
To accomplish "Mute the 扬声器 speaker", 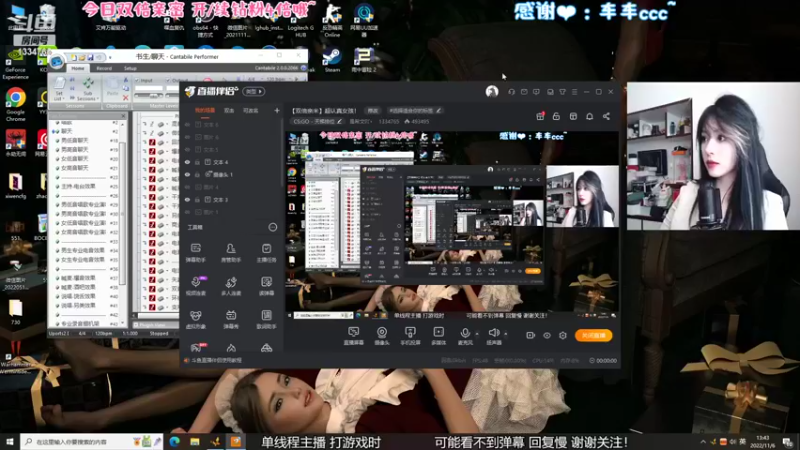I will (493, 336).
